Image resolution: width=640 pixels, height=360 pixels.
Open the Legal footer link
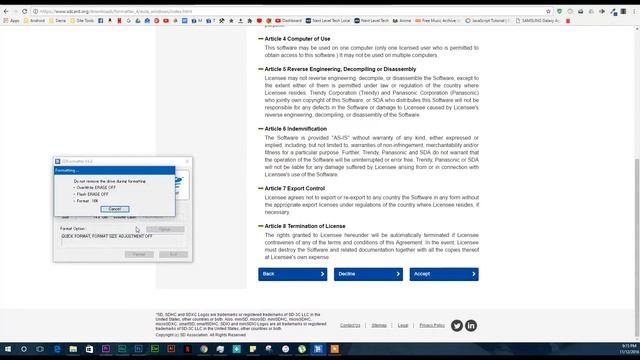pos(403,325)
